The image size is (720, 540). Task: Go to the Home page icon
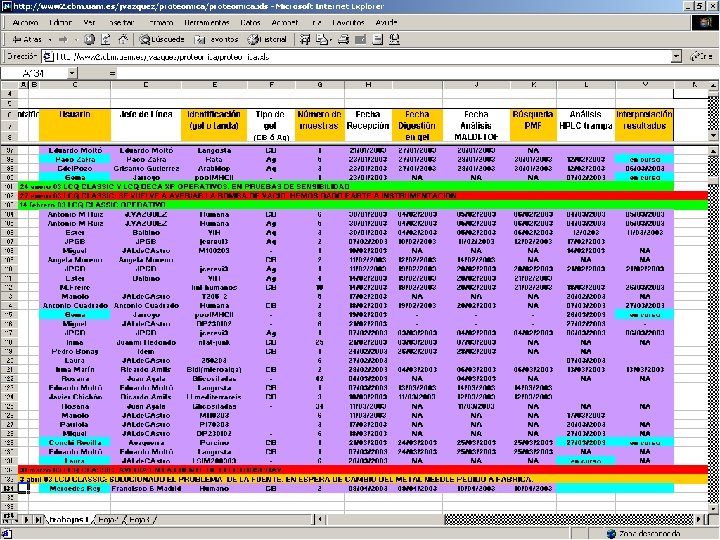(x=123, y=39)
